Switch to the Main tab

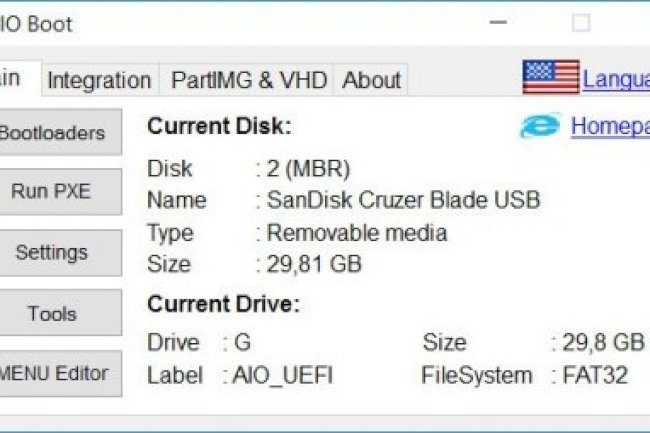pos(15,79)
